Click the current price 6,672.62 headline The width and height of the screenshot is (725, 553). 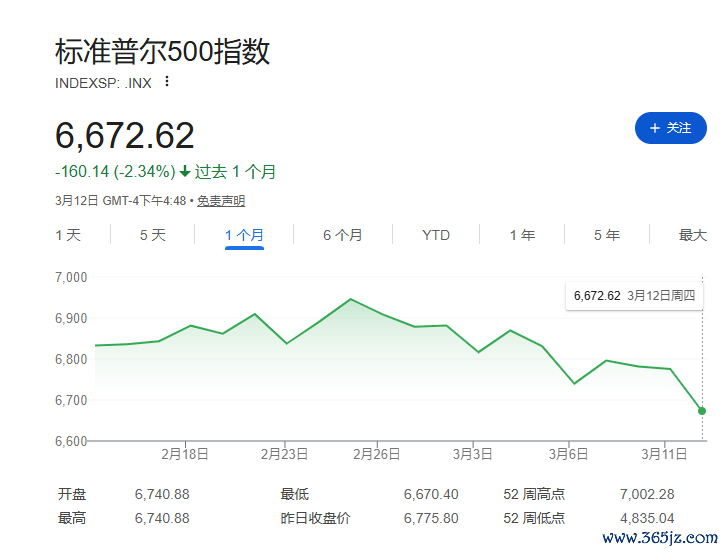click(x=124, y=135)
